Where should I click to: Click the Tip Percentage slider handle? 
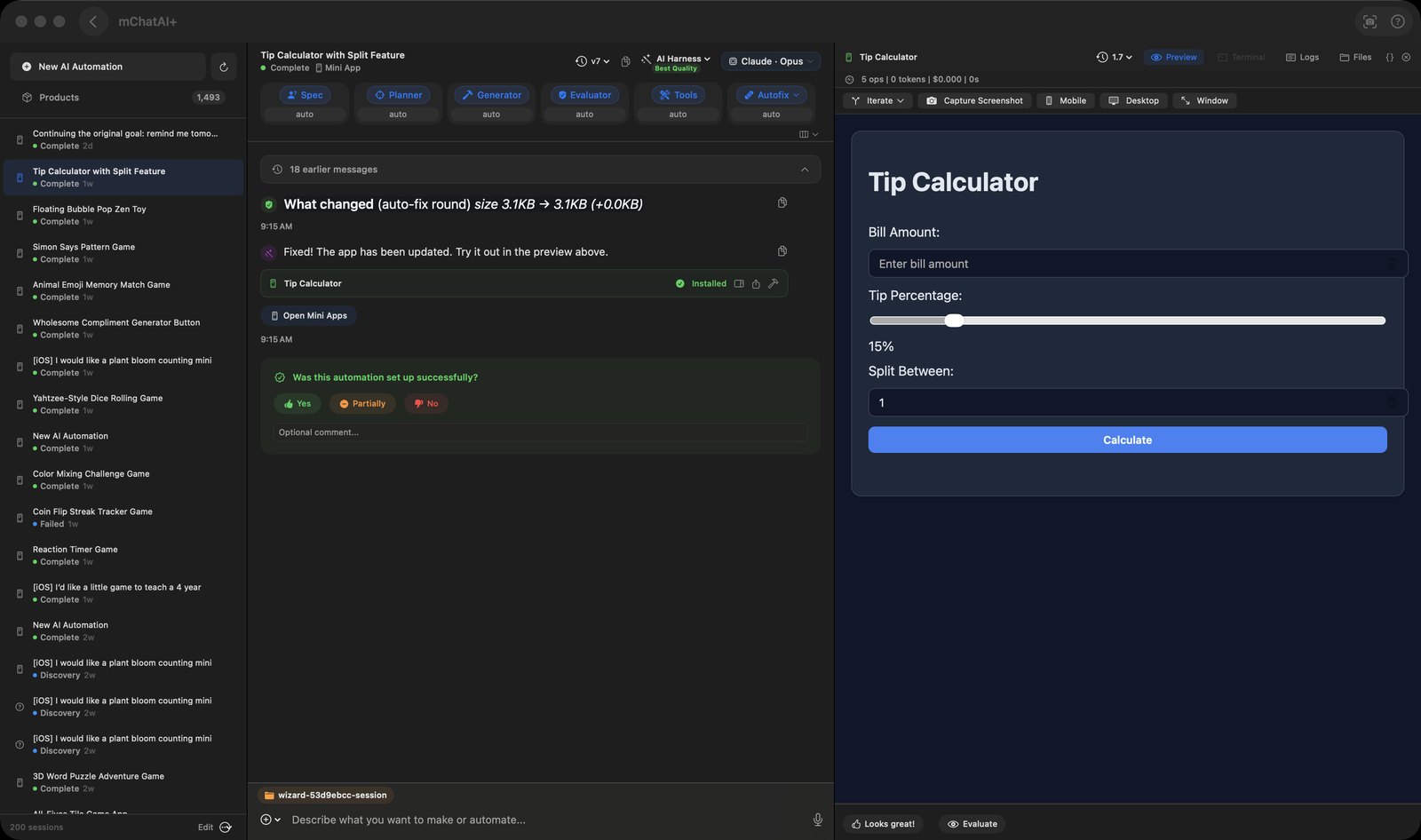(x=954, y=321)
